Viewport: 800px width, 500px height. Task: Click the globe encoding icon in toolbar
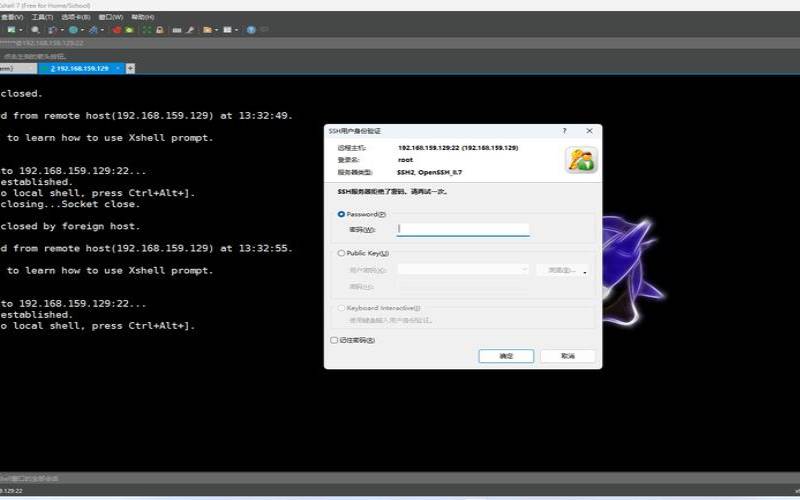[73, 30]
